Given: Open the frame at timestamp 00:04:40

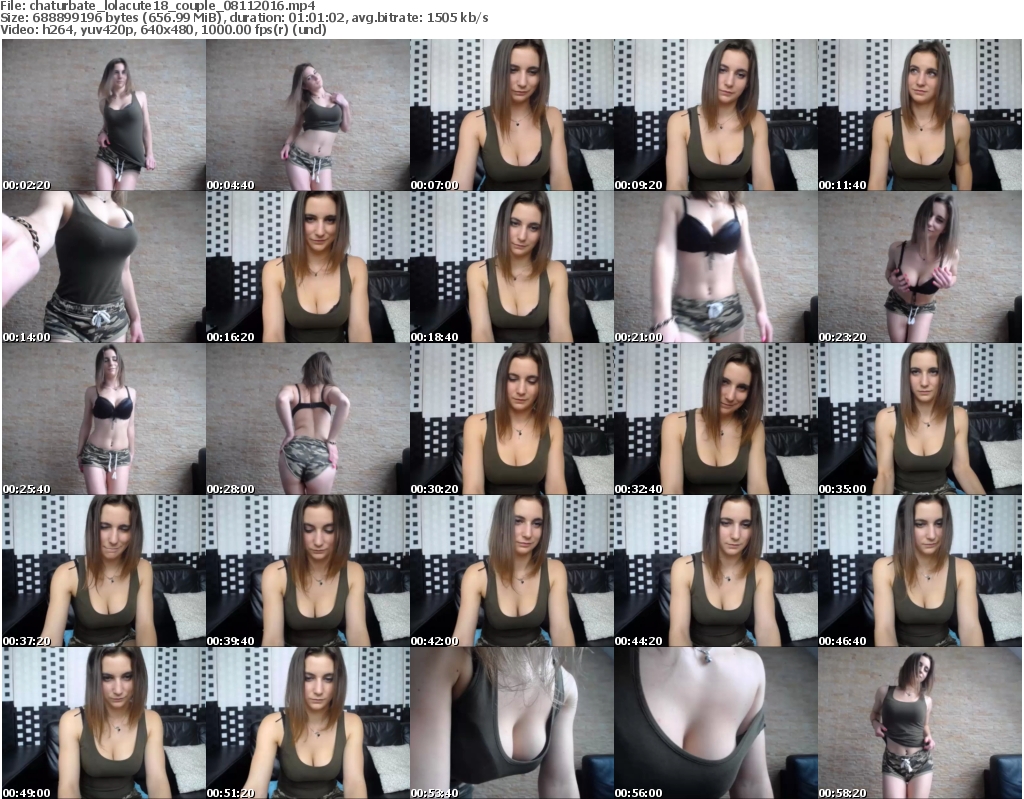Looking at the screenshot, I should coord(308,115).
